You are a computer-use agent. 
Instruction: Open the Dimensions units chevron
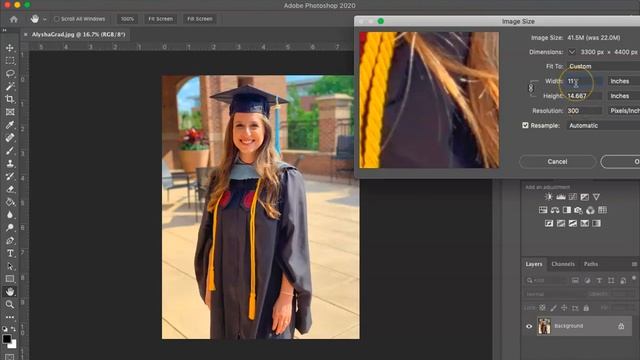coord(572,52)
